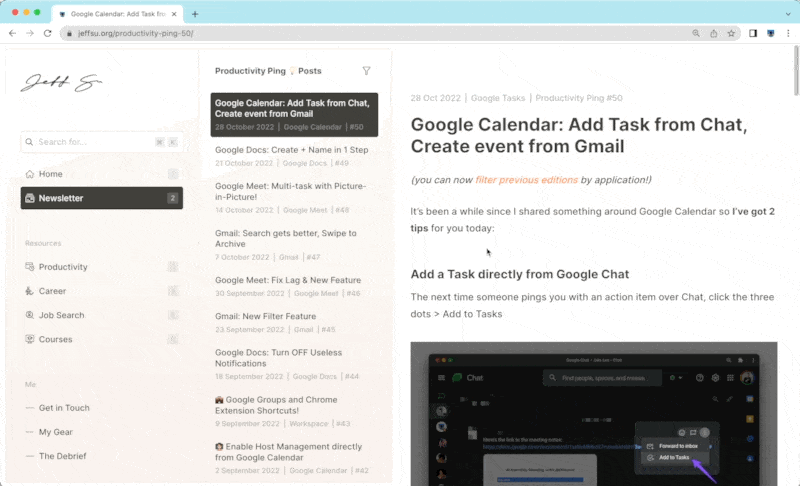Open the My Gear link
The image size is (800, 486).
(56, 432)
